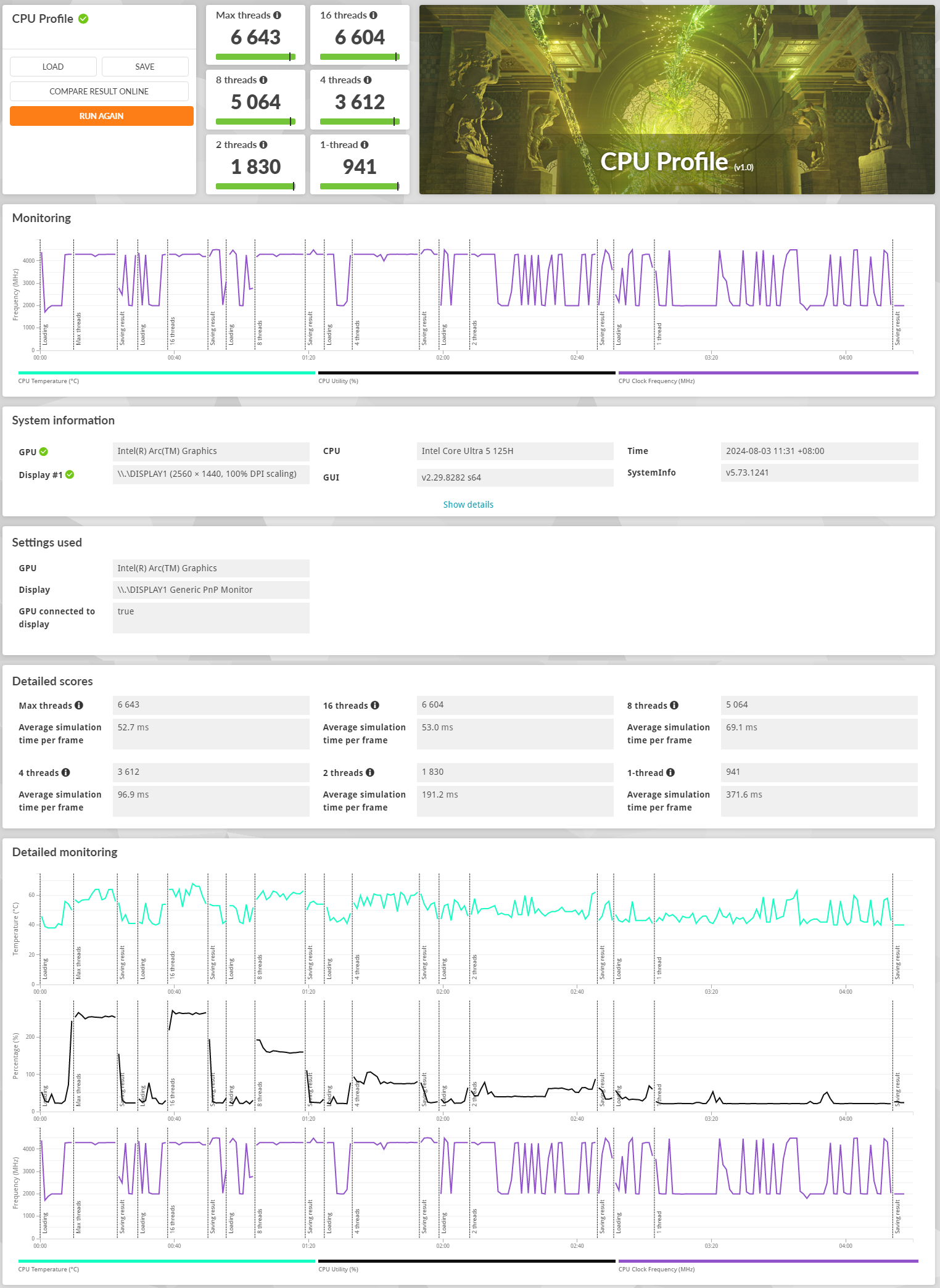Click info icon by 1-thread in Detailed scores
Viewport: 940px width, 1288px height.
pyautogui.click(x=670, y=772)
